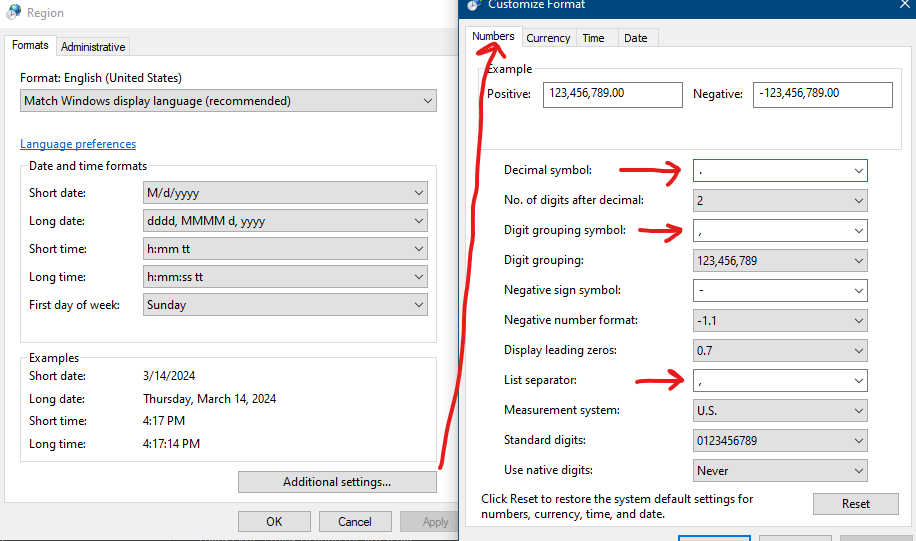Viewport: 916px width, 541px height.
Task: Click the long date example Thursday, March 14, 2024
Action: click(x=209, y=399)
